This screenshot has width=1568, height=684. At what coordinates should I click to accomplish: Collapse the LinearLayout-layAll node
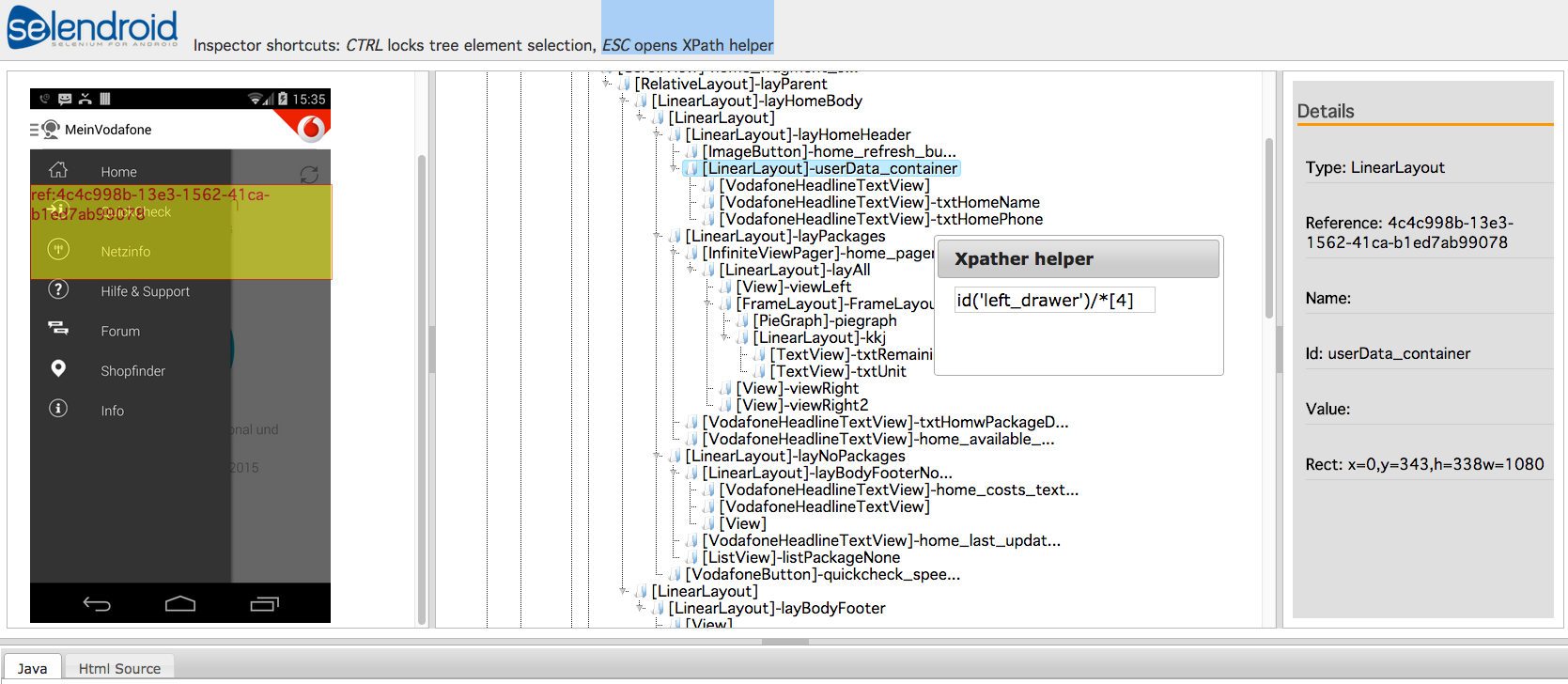click(x=691, y=270)
